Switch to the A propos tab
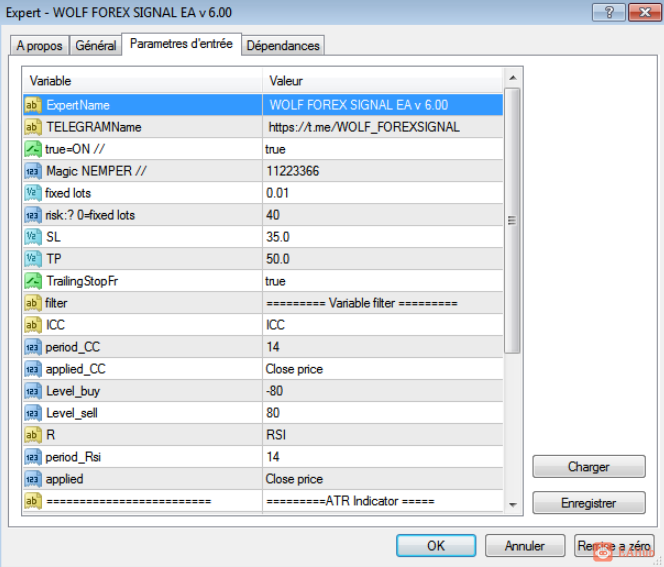The height and width of the screenshot is (567, 664). pyautogui.click(x=39, y=45)
